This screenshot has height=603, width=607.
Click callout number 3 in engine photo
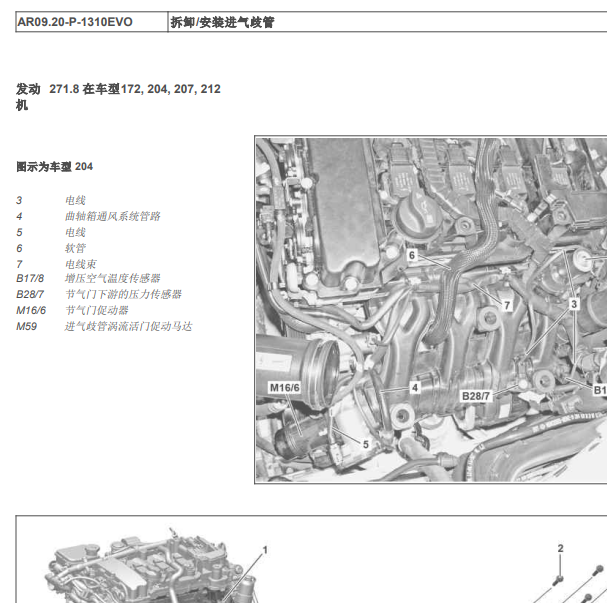click(x=574, y=304)
